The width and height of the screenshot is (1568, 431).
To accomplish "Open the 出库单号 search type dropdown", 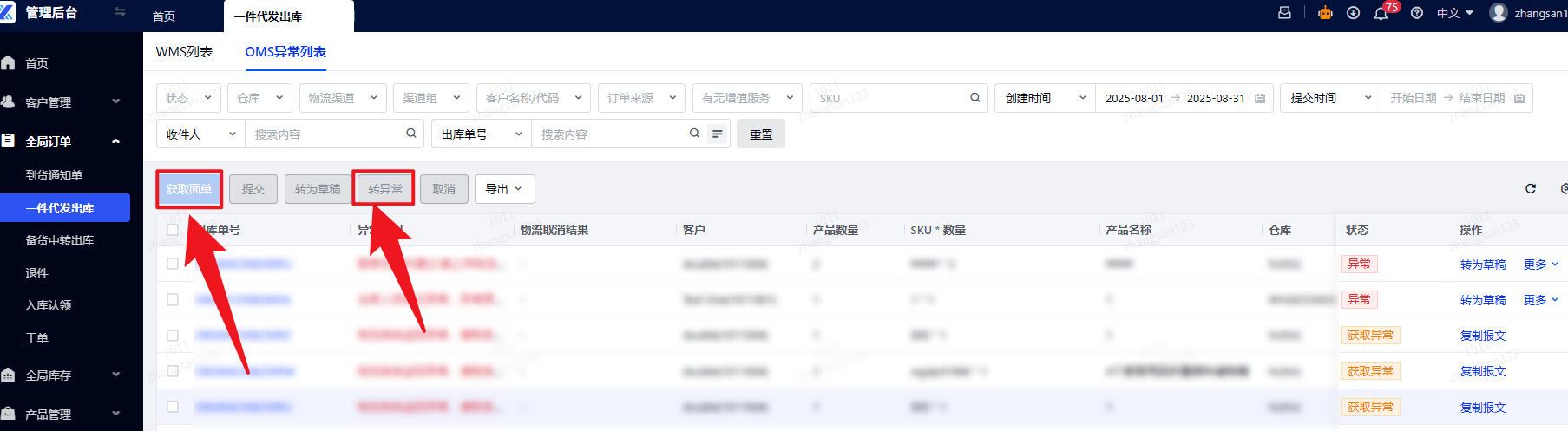I will (x=481, y=134).
